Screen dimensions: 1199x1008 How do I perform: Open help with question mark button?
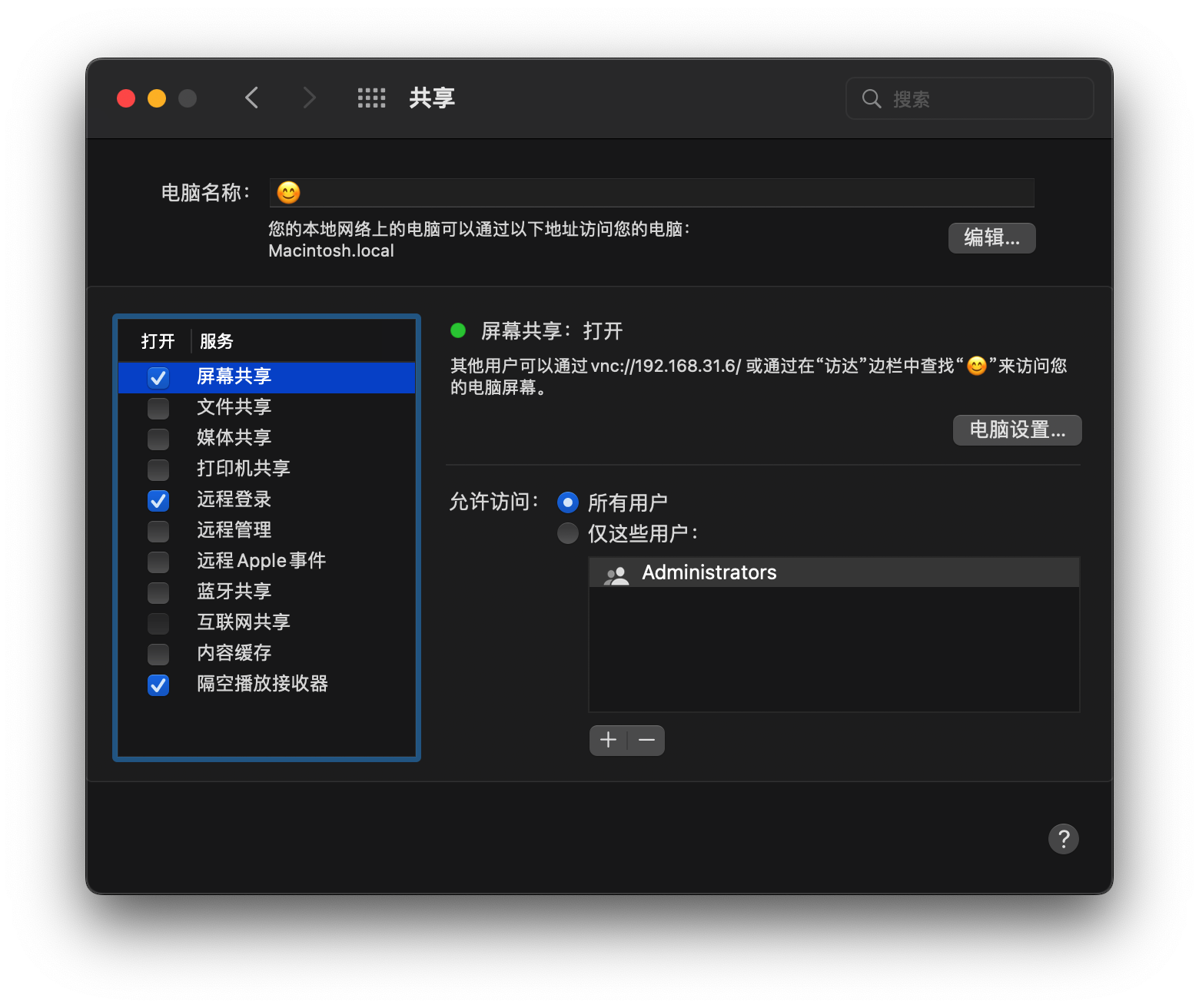pos(1063,839)
